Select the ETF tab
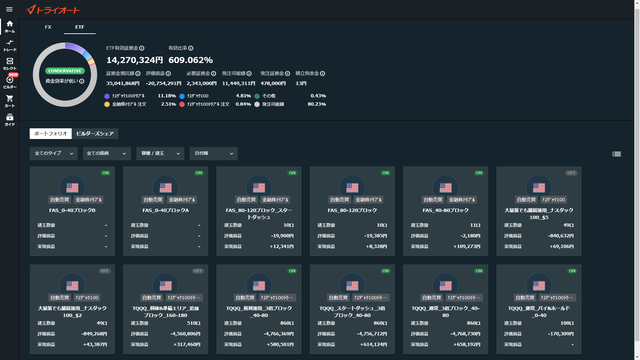Screen dimensions: 640x360 [x=80, y=27]
